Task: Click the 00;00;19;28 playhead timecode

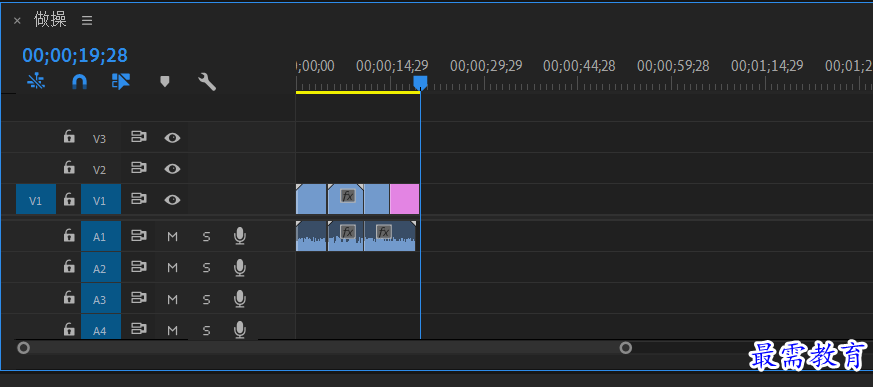Action: point(75,55)
